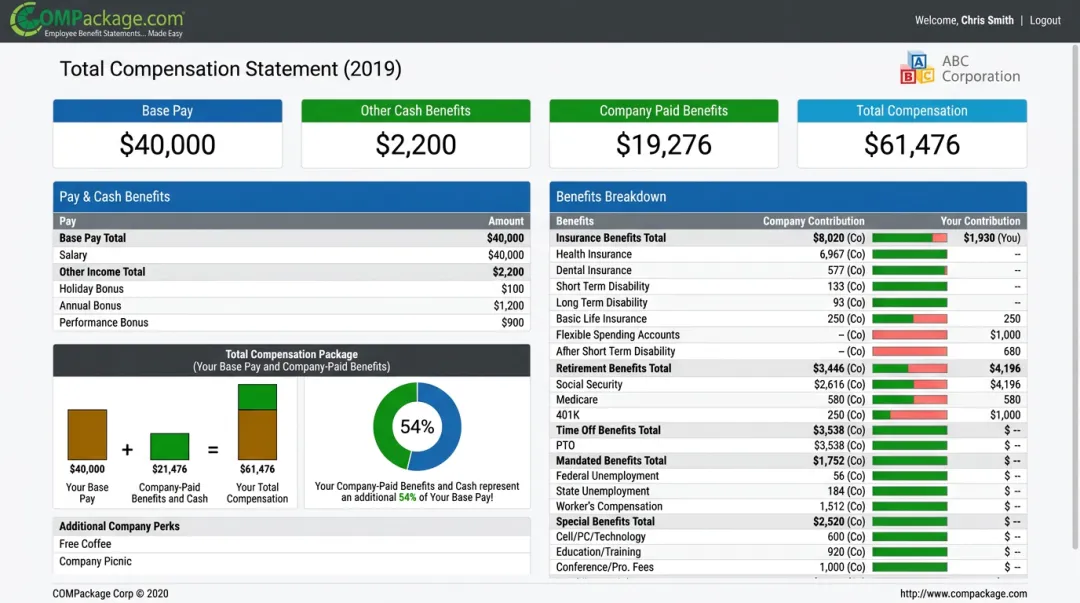Select the Conference/Pro. Fees row
The height and width of the screenshot is (603, 1080).
(788, 567)
